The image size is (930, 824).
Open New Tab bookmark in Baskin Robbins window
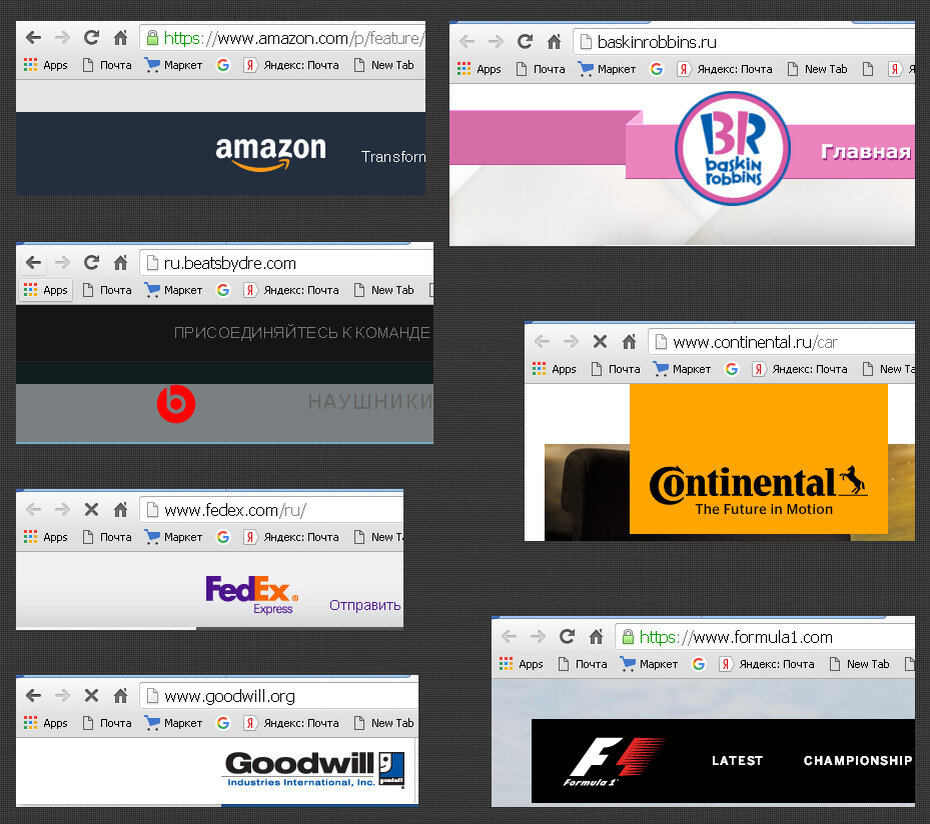click(x=817, y=69)
